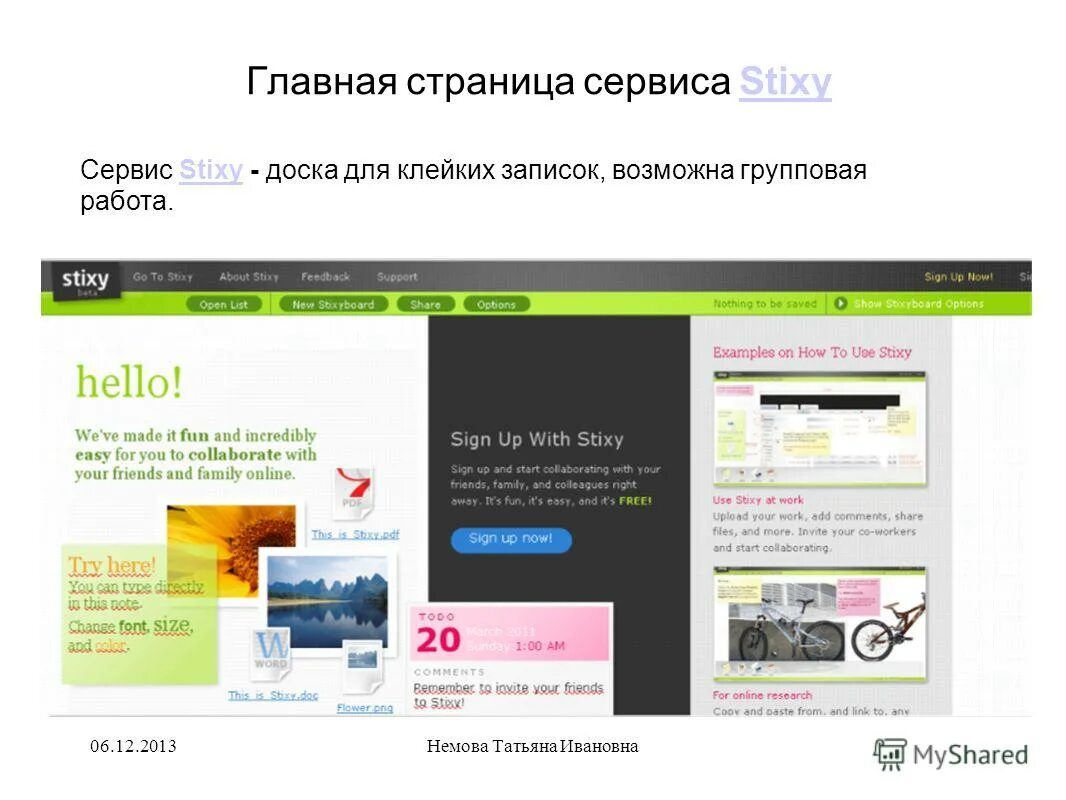This screenshot has width=1066, height=800.
Task: Open Flower.png link
Action: tap(365, 708)
